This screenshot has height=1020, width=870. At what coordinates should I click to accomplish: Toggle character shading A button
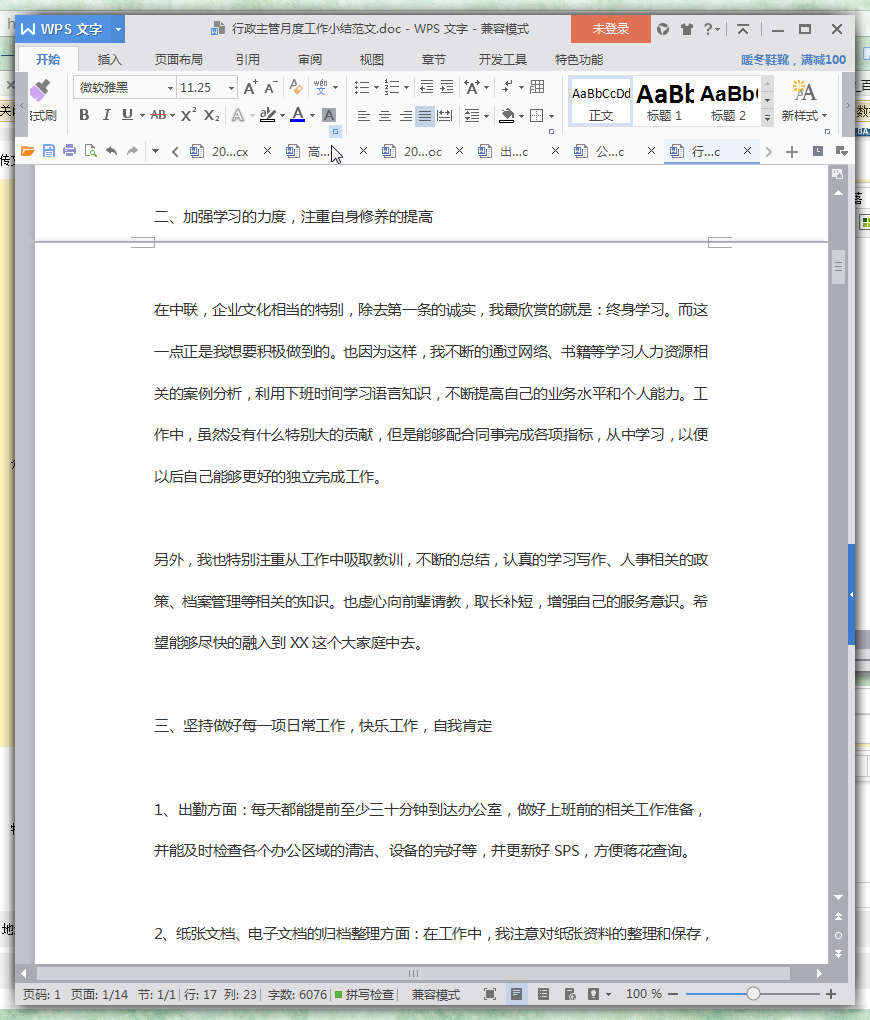click(329, 115)
